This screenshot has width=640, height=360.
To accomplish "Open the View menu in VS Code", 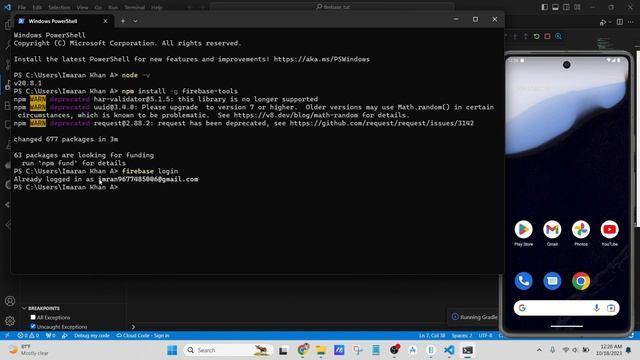I will point(82,7).
